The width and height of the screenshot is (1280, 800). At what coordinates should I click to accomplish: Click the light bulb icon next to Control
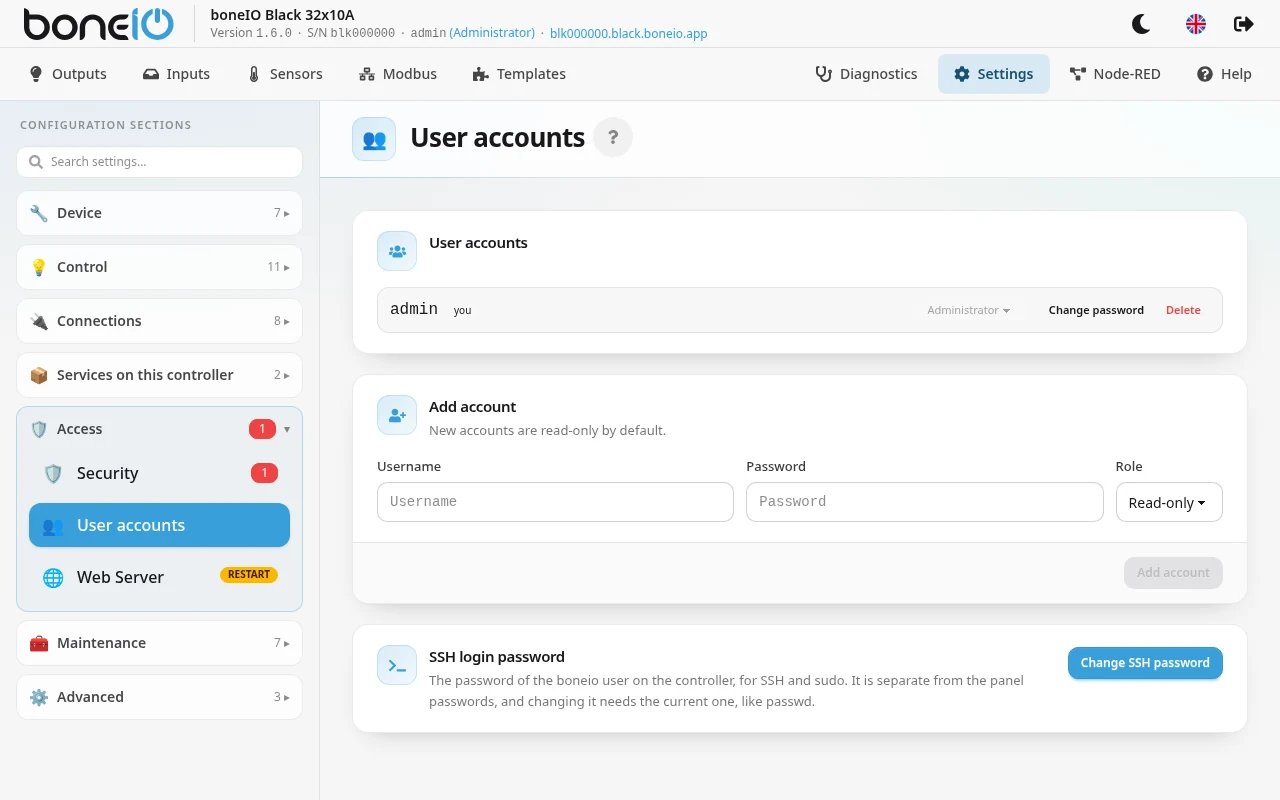(x=39, y=267)
